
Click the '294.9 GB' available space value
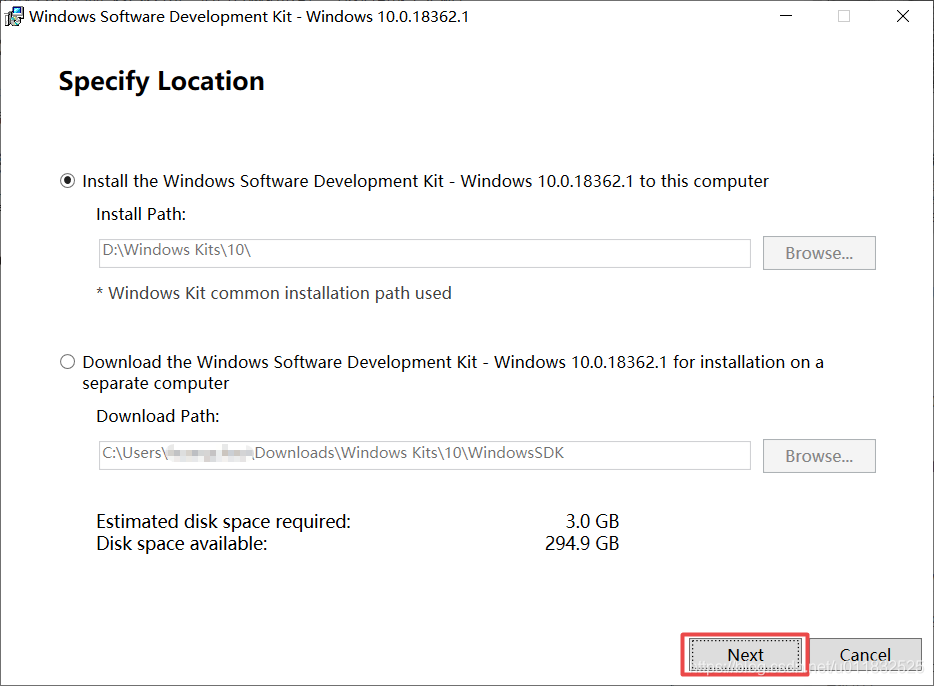[582, 544]
